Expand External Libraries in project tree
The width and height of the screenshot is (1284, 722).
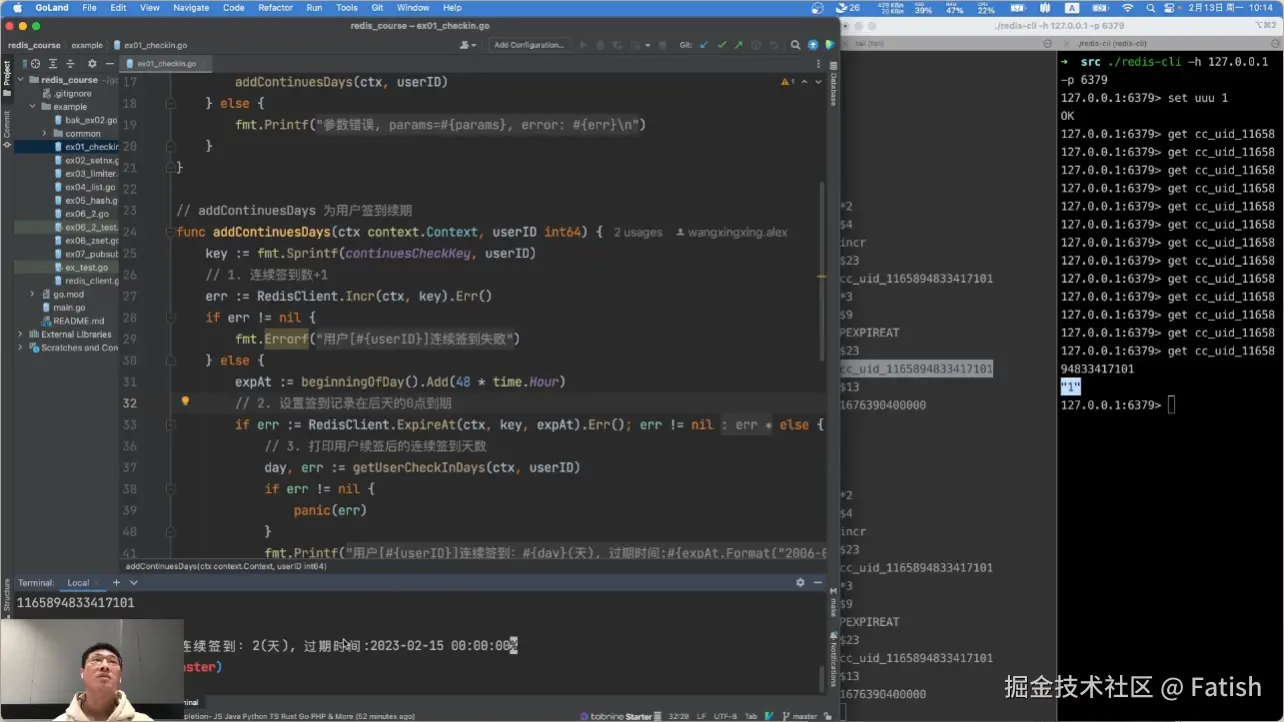point(21,334)
